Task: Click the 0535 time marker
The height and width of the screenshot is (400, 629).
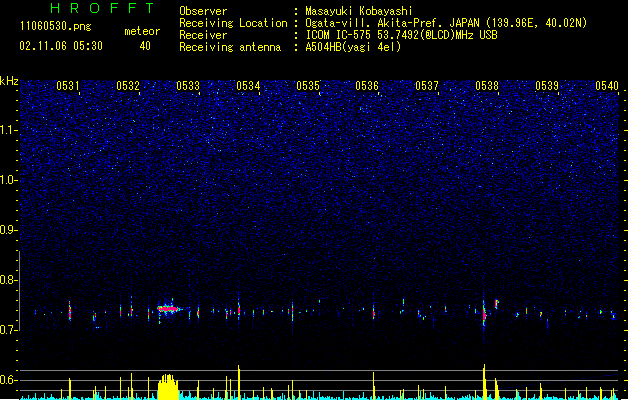Action: [308, 86]
